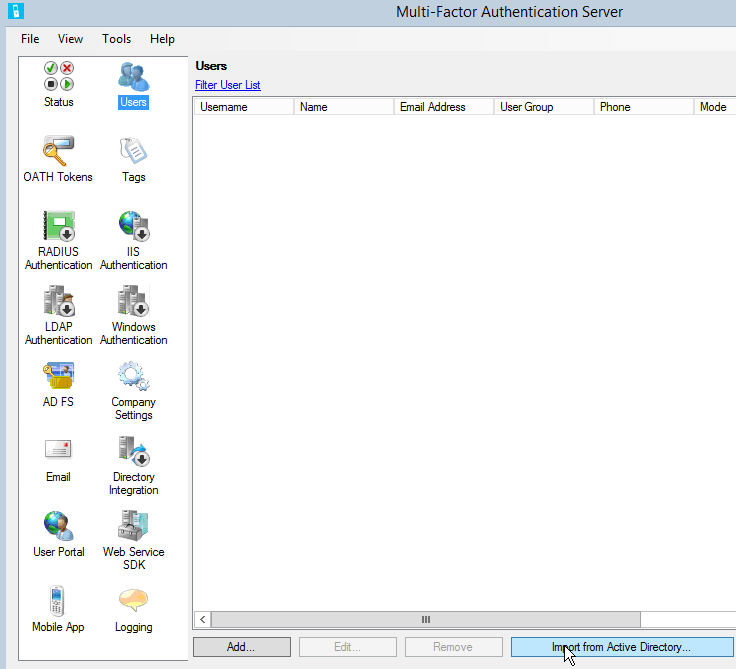Image resolution: width=736 pixels, height=669 pixels.
Task: Open LDAP Authentication settings
Action: [x=58, y=302]
